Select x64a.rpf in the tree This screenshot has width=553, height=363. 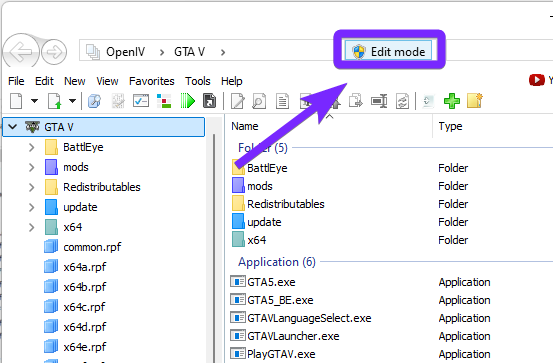pos(75,267)
